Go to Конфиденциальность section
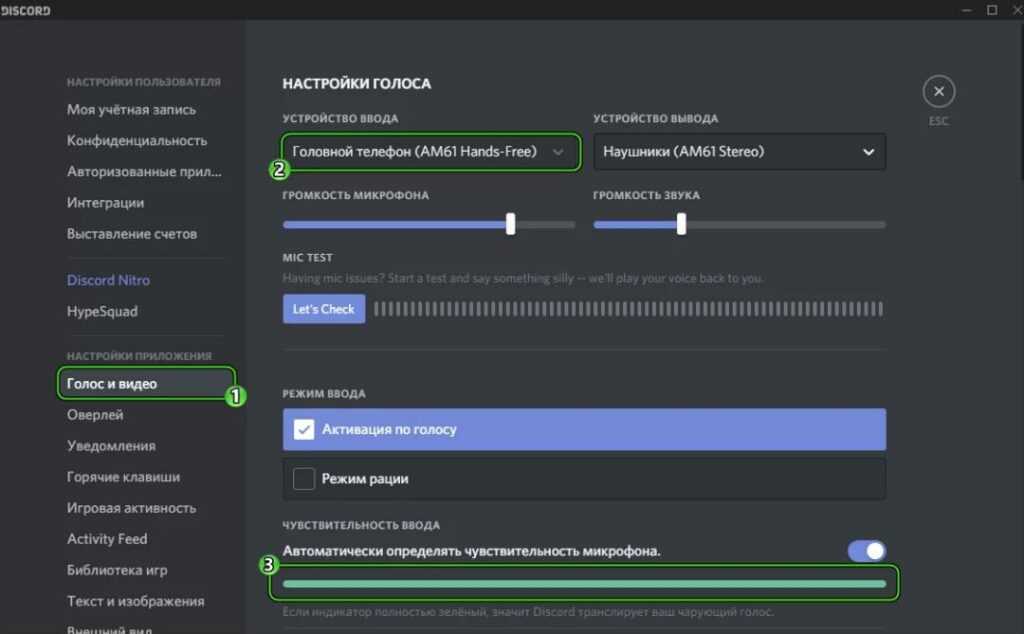 point(137,141)
